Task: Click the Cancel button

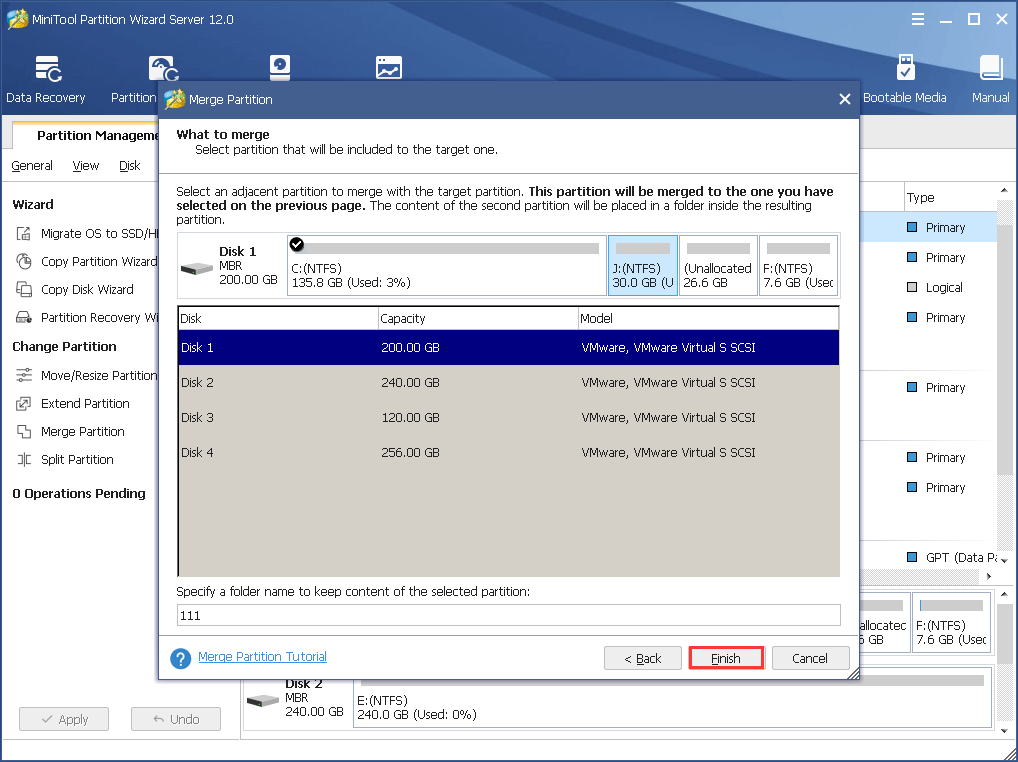Action: (810, 658)
